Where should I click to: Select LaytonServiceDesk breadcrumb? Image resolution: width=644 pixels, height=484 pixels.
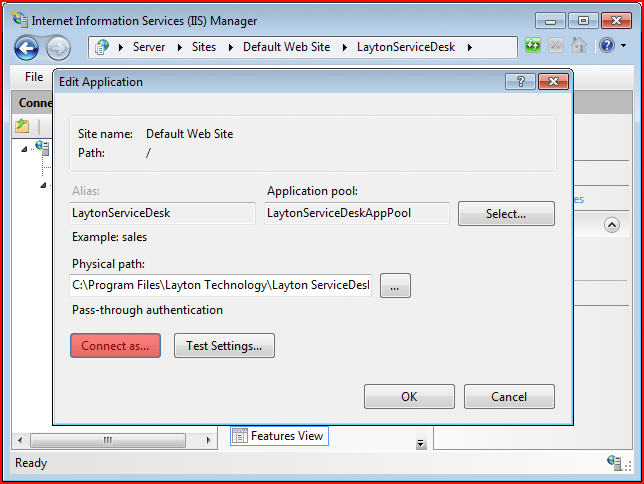pos(406,47)
